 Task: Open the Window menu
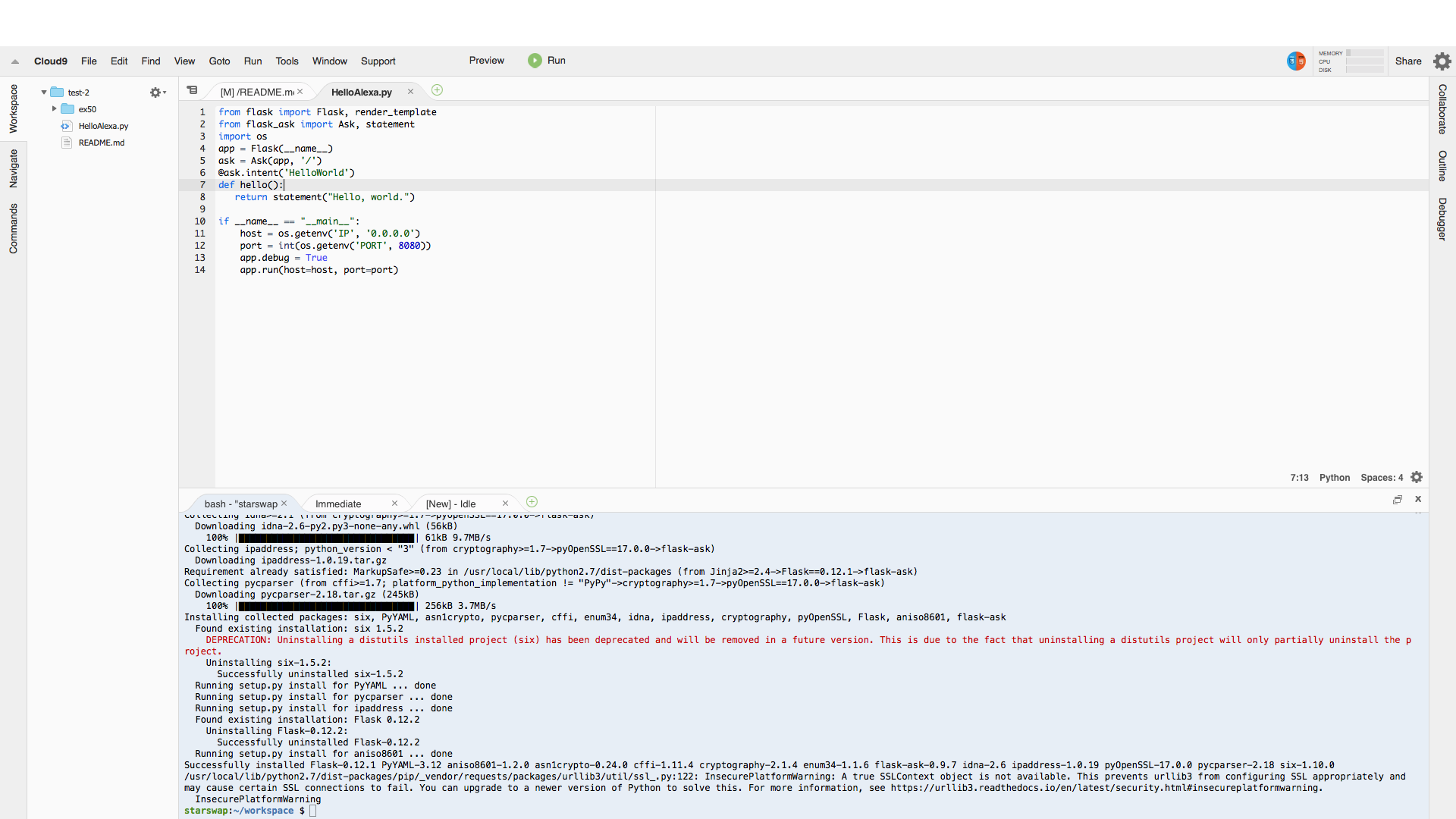[330, 61]
